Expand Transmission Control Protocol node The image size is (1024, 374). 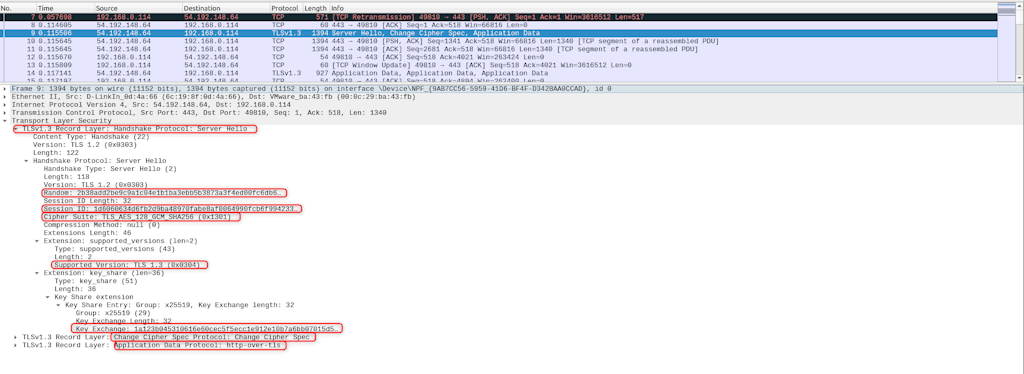click(5, 112)
